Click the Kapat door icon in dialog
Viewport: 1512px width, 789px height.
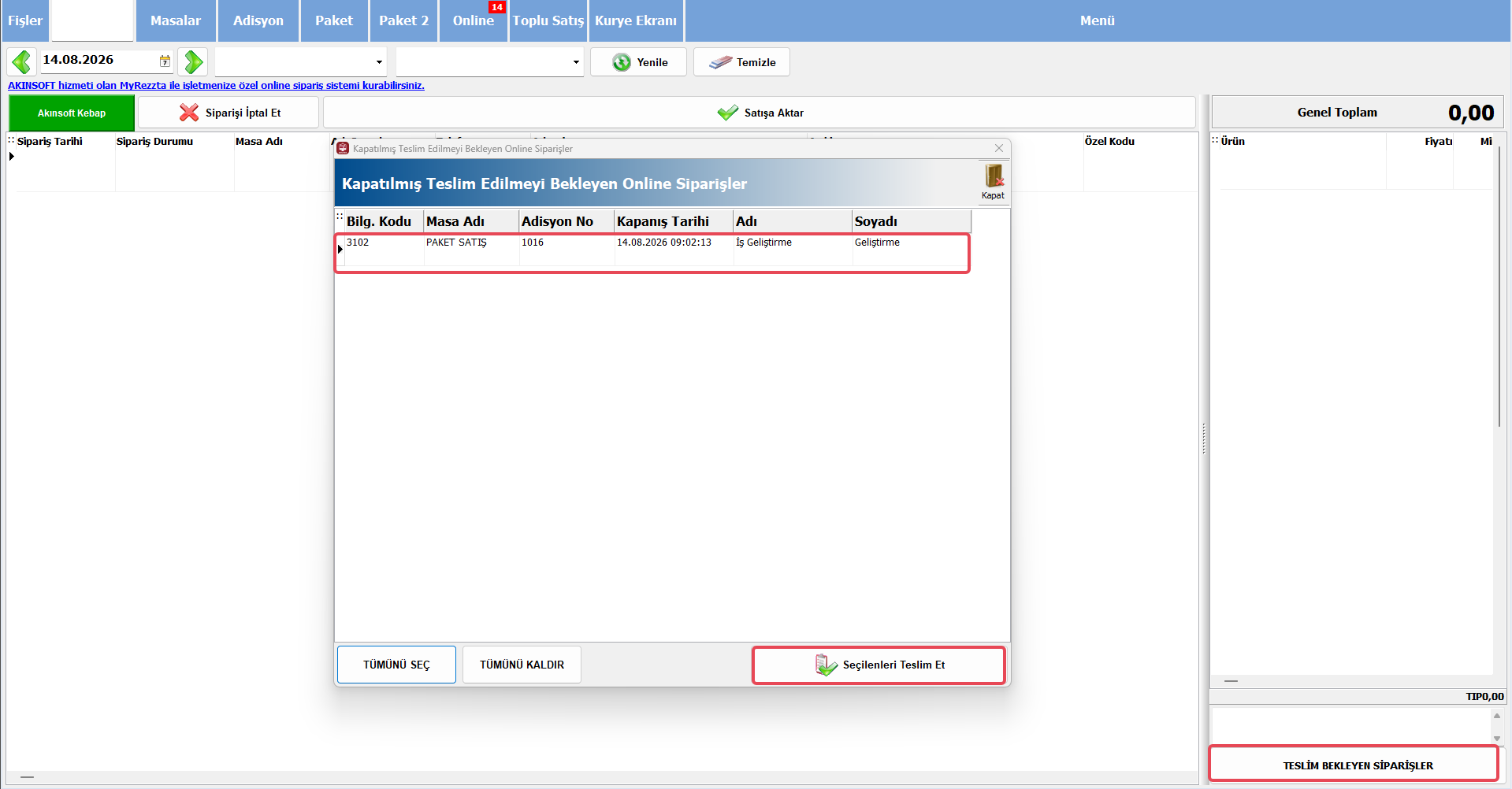click(993, 182)
